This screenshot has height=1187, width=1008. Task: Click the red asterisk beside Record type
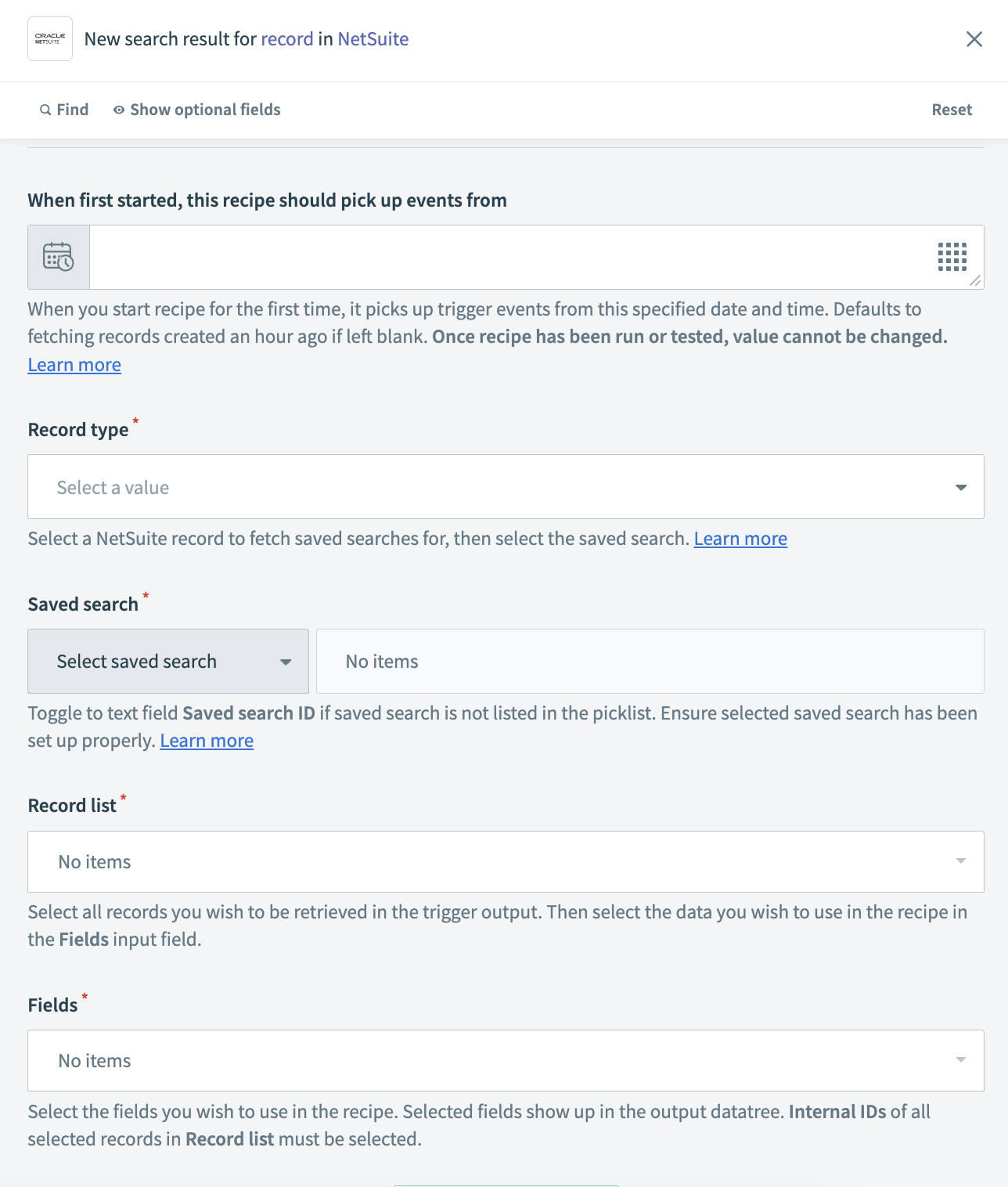[x=136, y=421]
